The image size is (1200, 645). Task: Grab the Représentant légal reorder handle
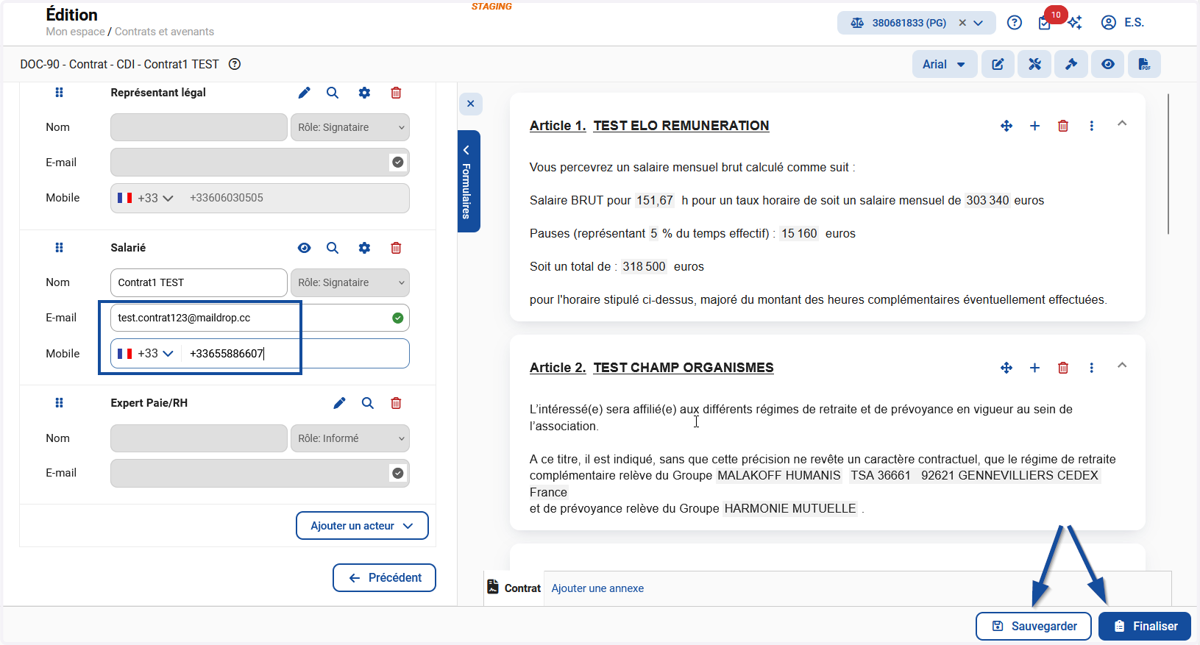(59, 92)
